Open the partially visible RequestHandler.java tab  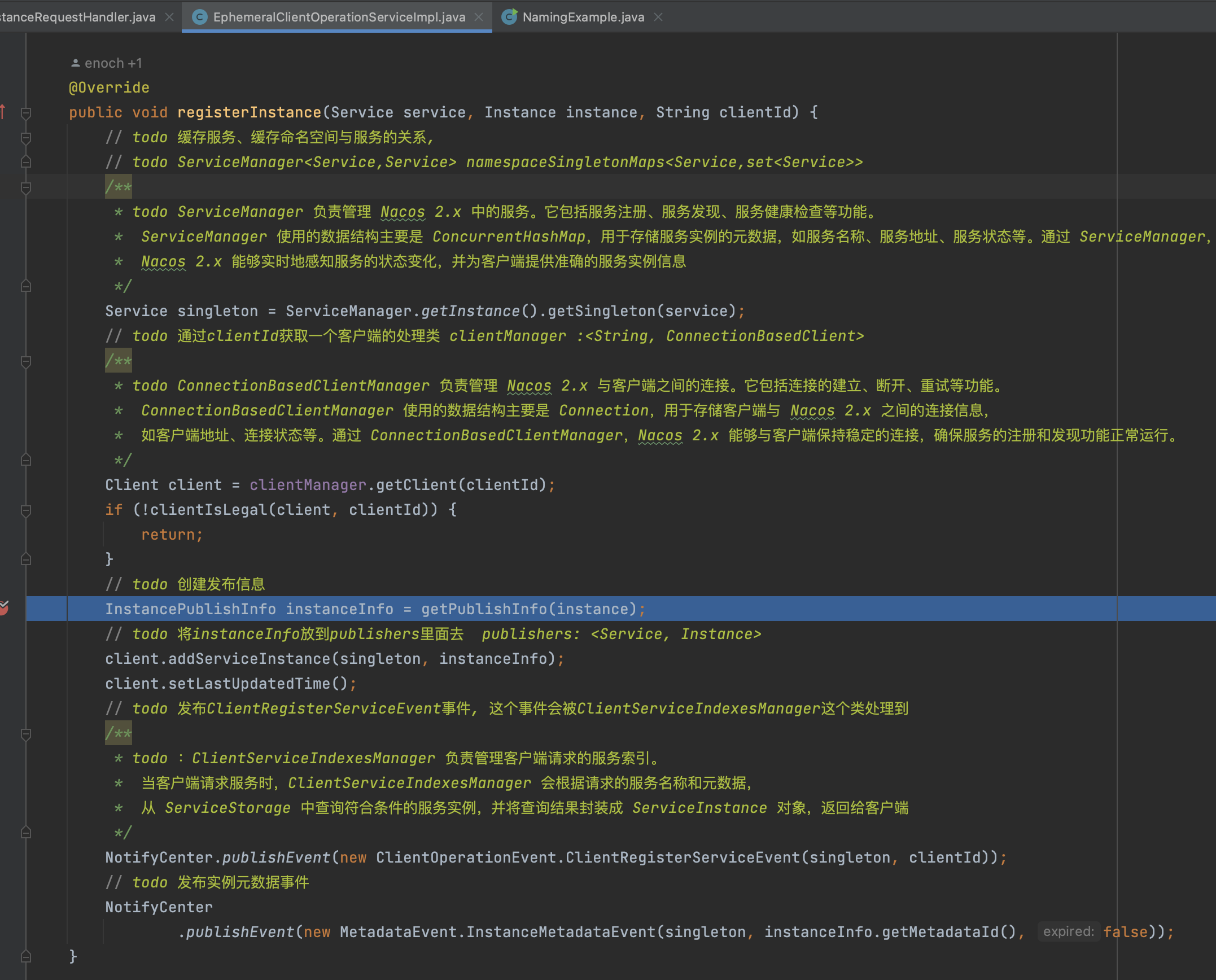point(78,17)
